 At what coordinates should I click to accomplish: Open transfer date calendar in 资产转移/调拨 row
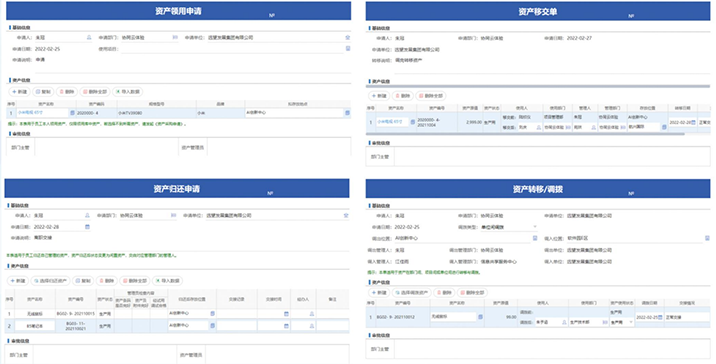pyautogui.click(x=660, y=317)
